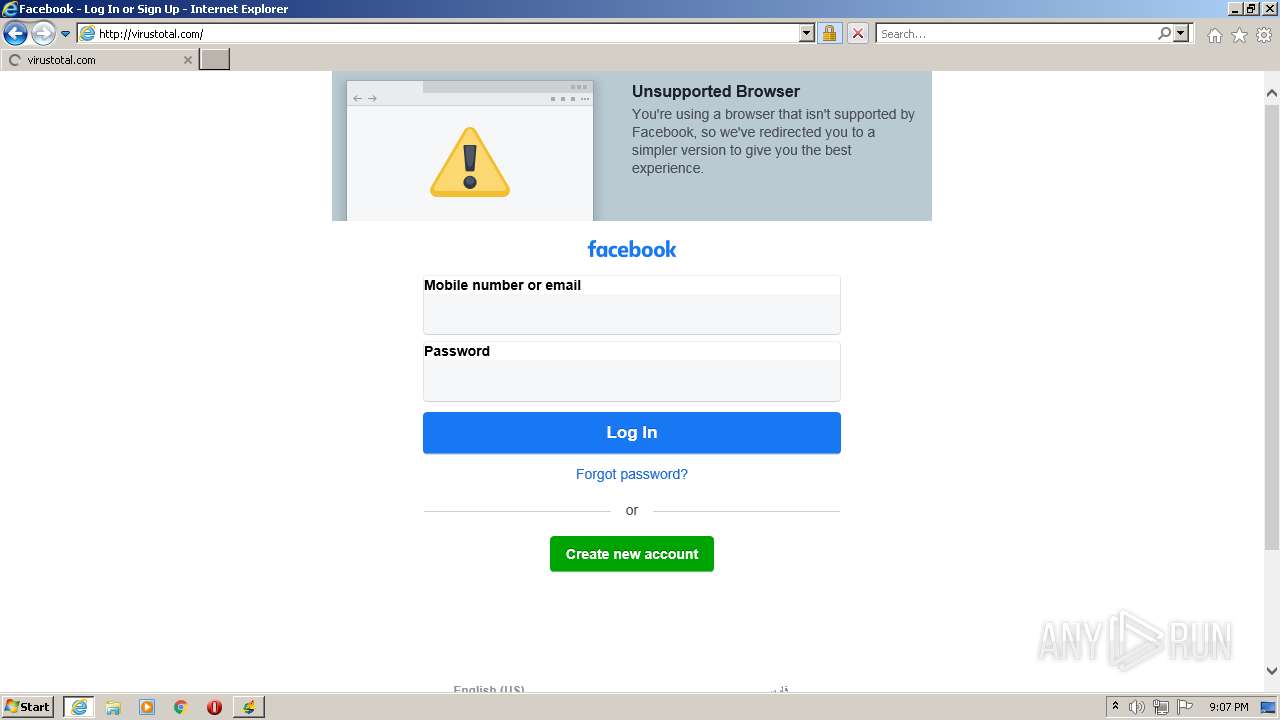Click the scroll down arrow of page scrollbar
Image resolution: width=1280 pixels, height=720 pixels.
point(1272,671)
